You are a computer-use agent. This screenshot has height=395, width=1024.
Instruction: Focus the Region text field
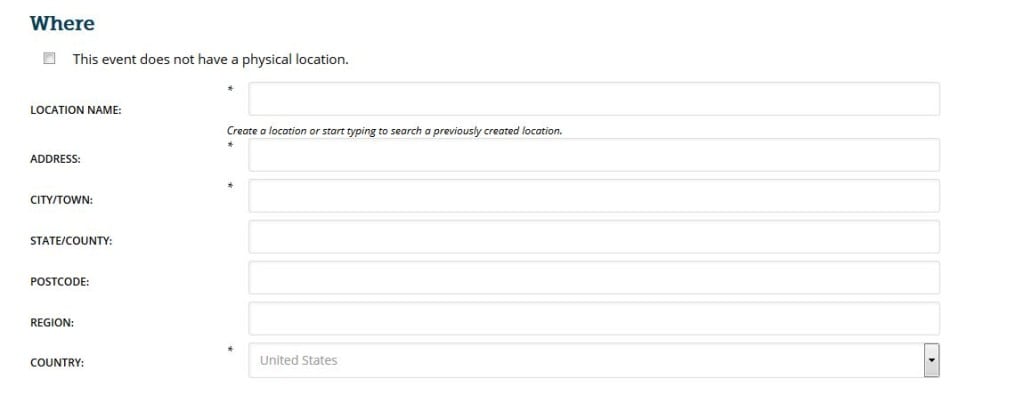[x=594, y=319]
